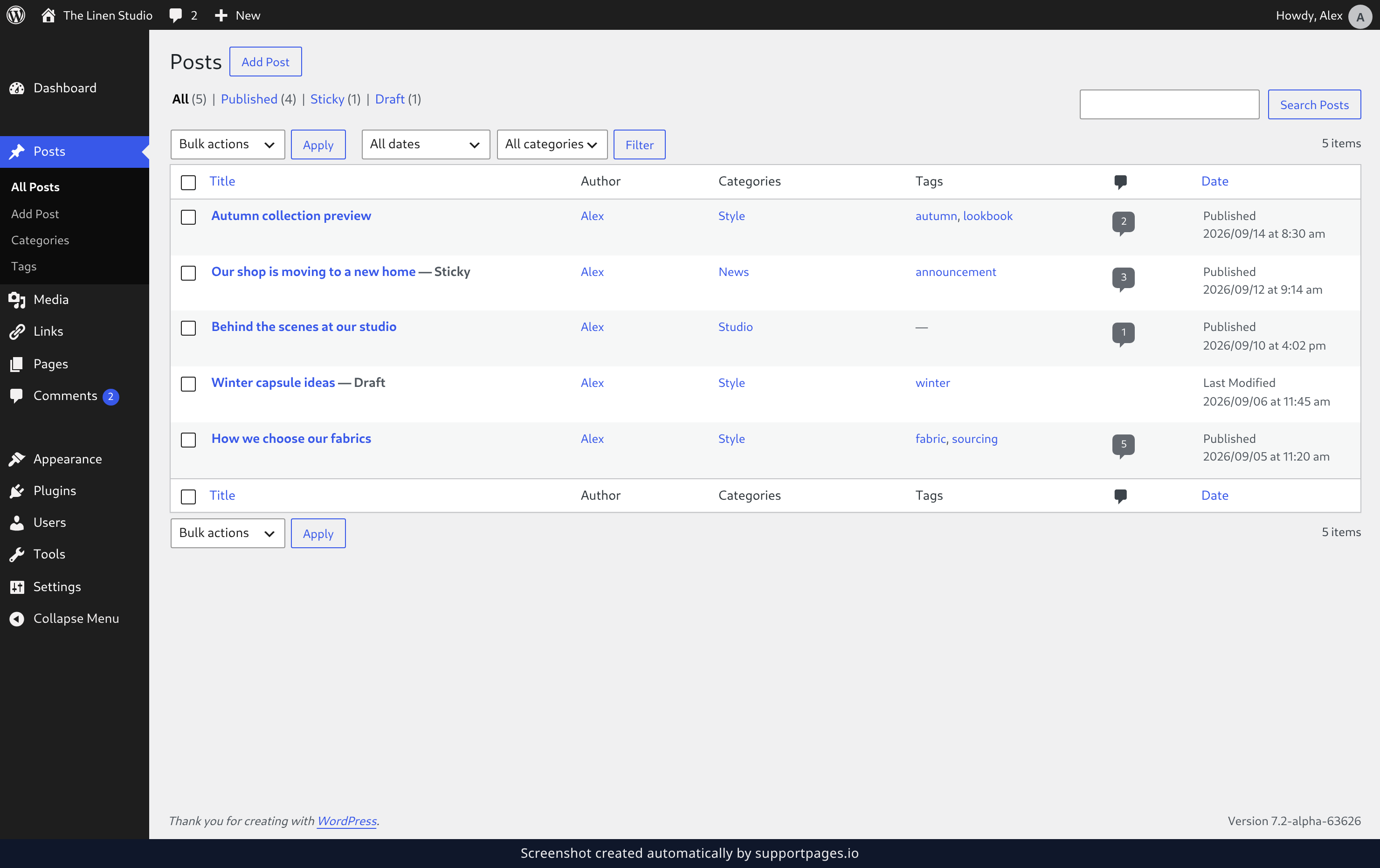
Task: Click the Dashboard gauge icon
Action: click(17, 88)
